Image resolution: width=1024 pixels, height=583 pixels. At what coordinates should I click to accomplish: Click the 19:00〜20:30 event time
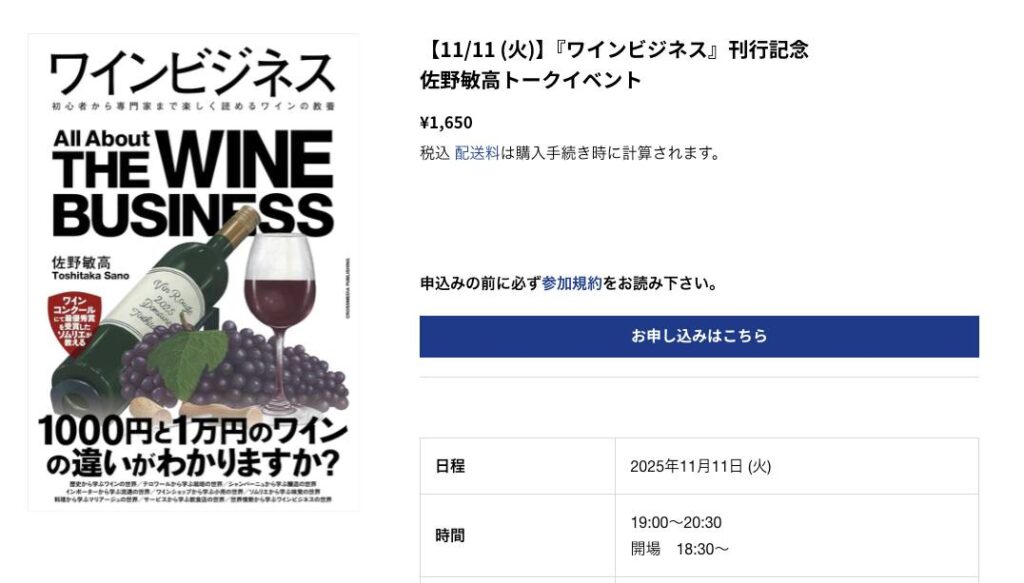[676, 523]
